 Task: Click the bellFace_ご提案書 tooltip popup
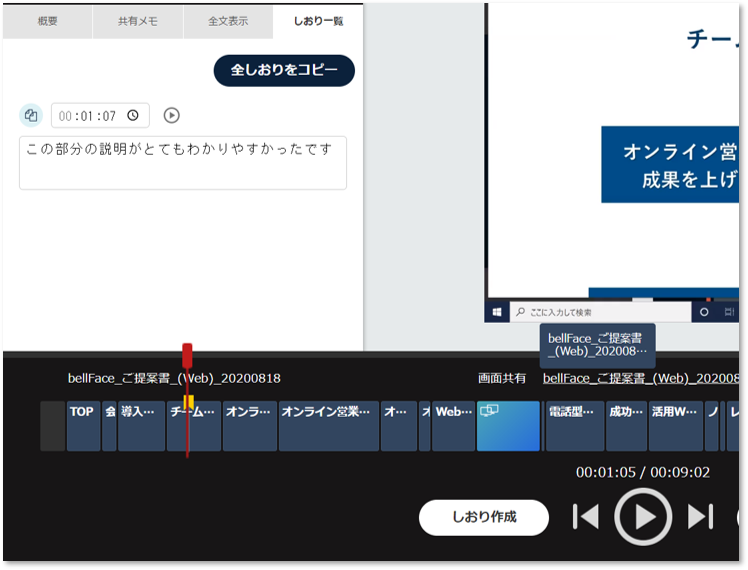tap(597, 345)
